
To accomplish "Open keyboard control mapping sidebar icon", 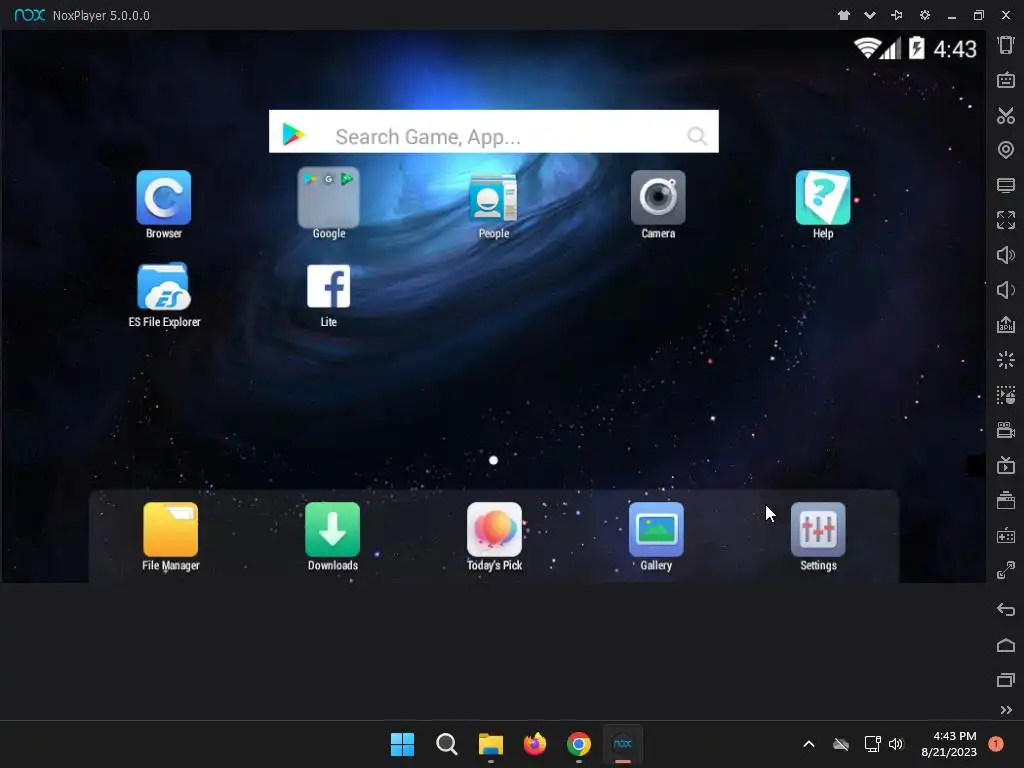I will click(x=1006, y=80).
